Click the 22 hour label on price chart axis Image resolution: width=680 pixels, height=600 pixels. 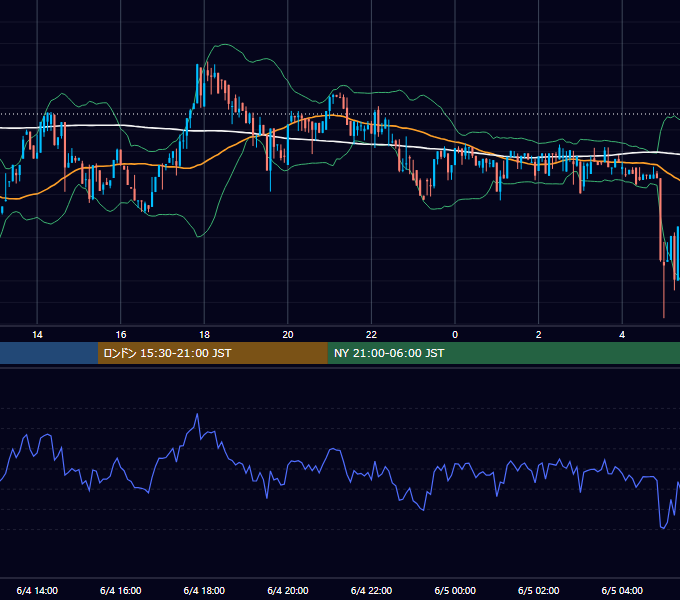point(371,335)
